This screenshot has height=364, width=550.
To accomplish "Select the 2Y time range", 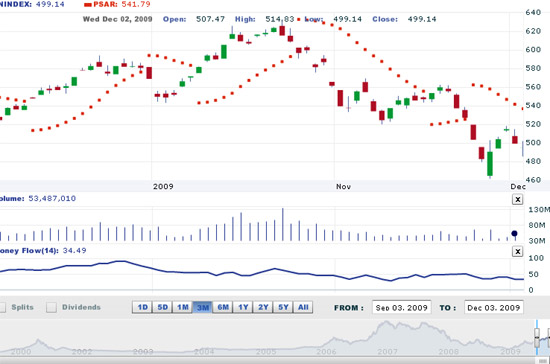I will 263,308.
